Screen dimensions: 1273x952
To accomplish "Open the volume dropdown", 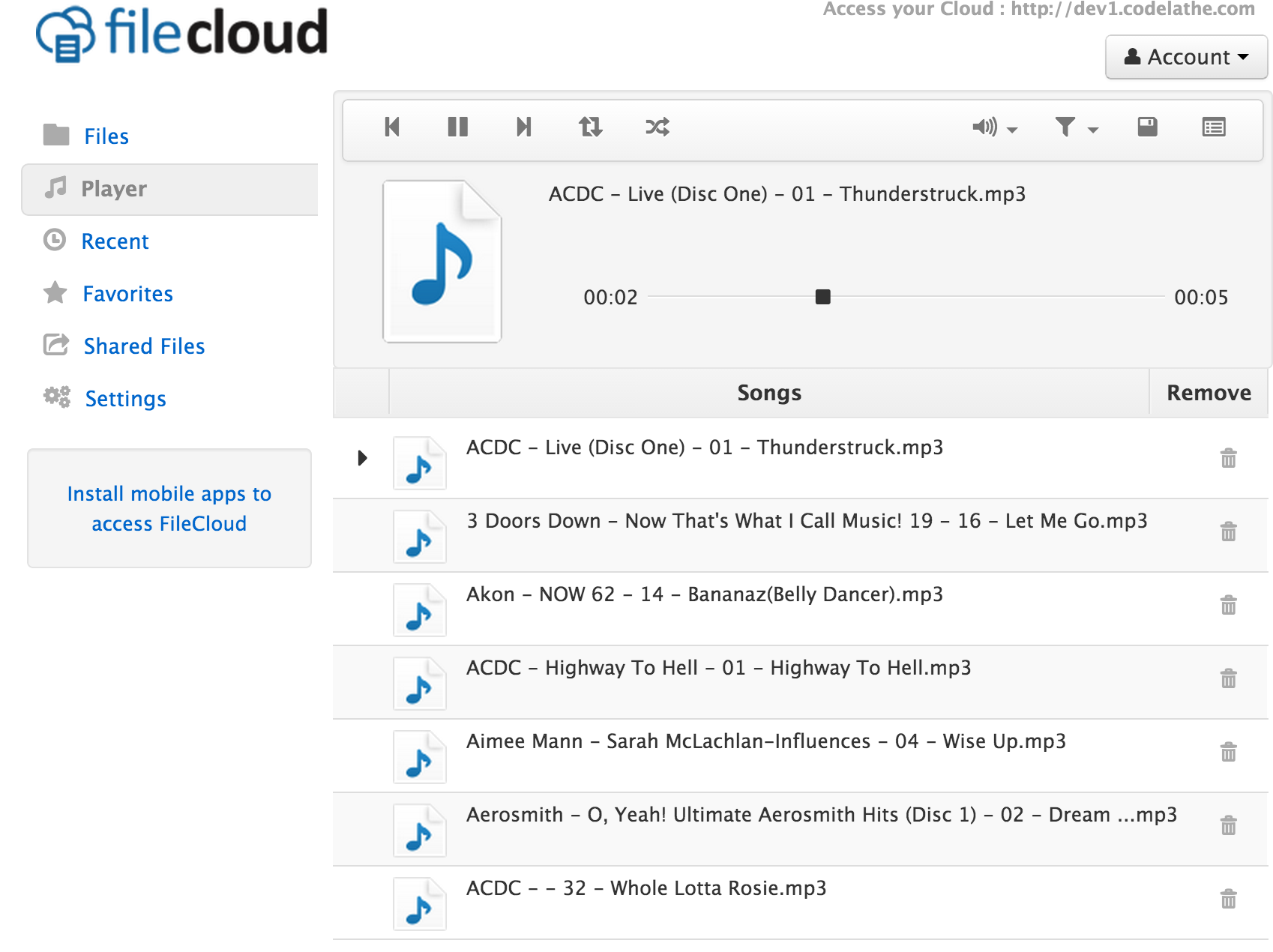I will (x=994, y=127).
